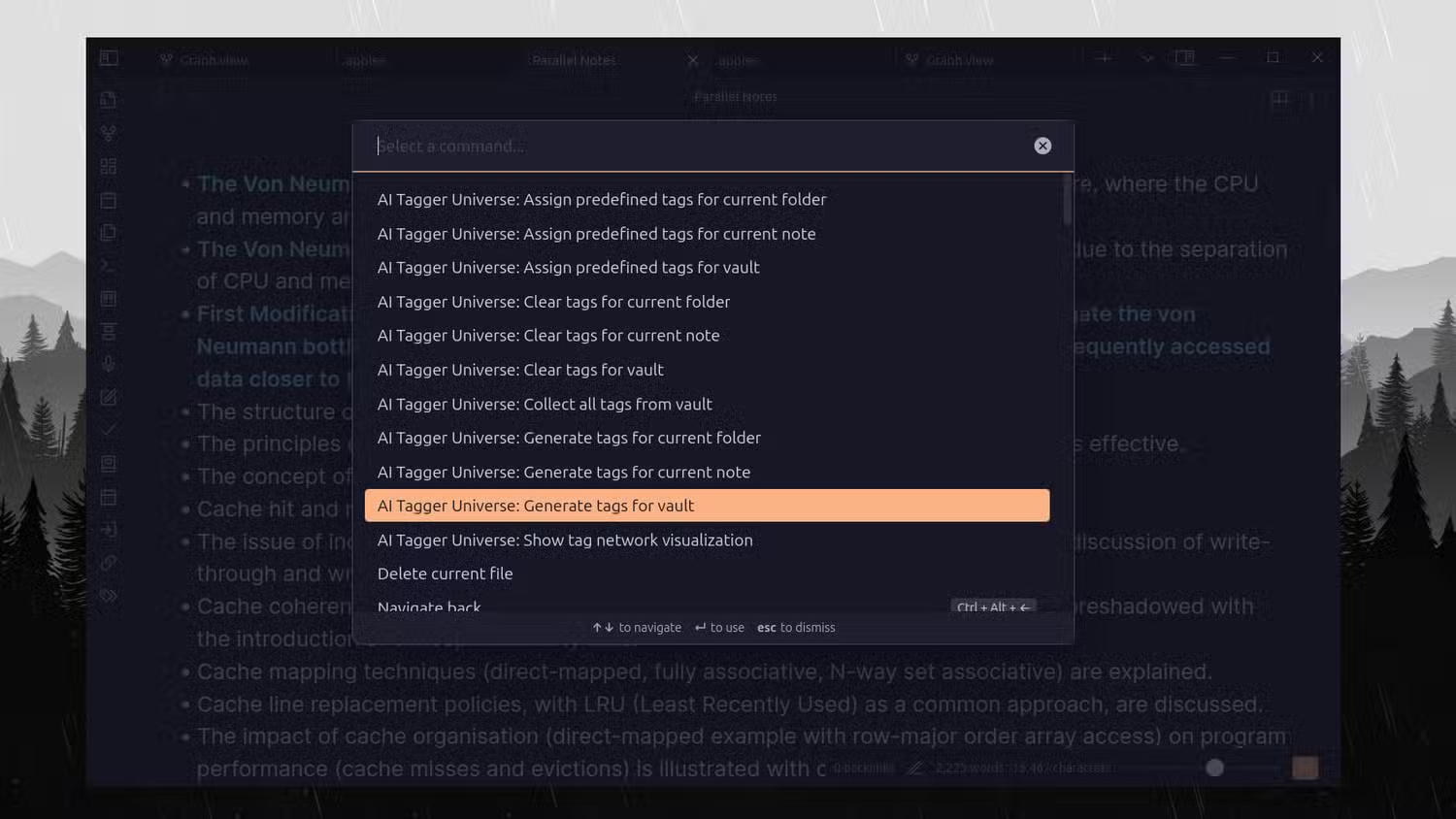Select the terminal icon in the left sidebar

108,265
